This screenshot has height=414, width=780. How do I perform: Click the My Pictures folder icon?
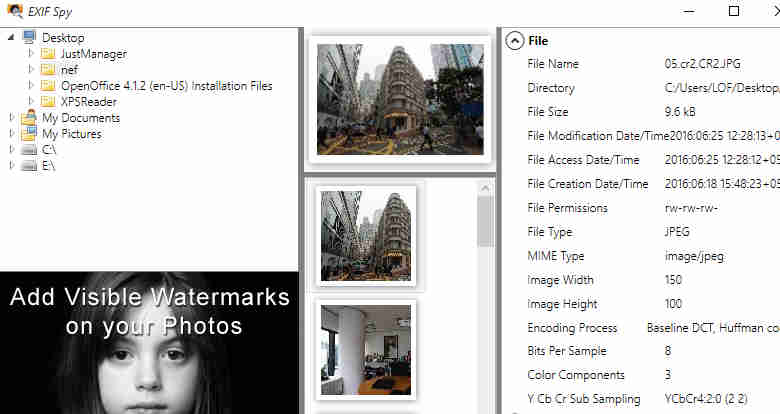click(x=29, y=133)
